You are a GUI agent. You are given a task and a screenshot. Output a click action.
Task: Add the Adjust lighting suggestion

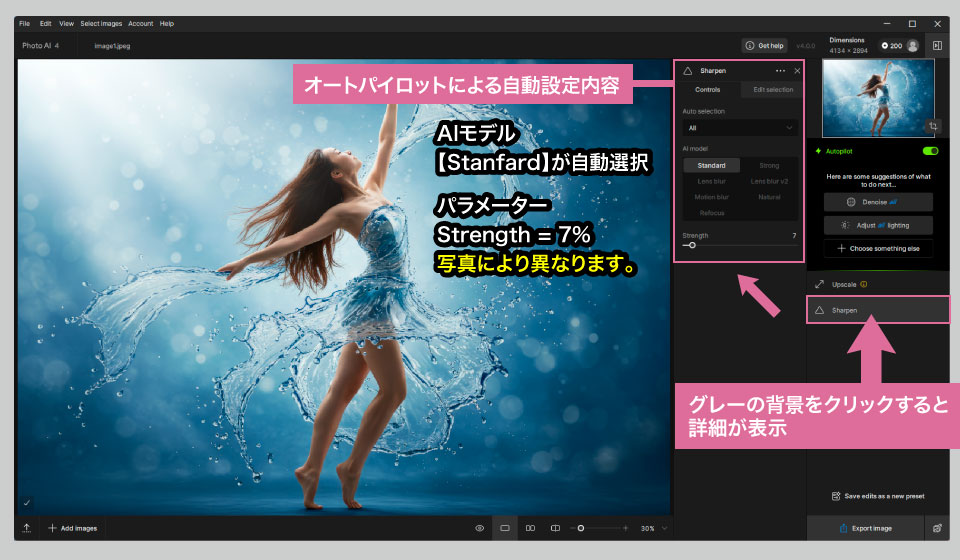[x=878, y=225]
